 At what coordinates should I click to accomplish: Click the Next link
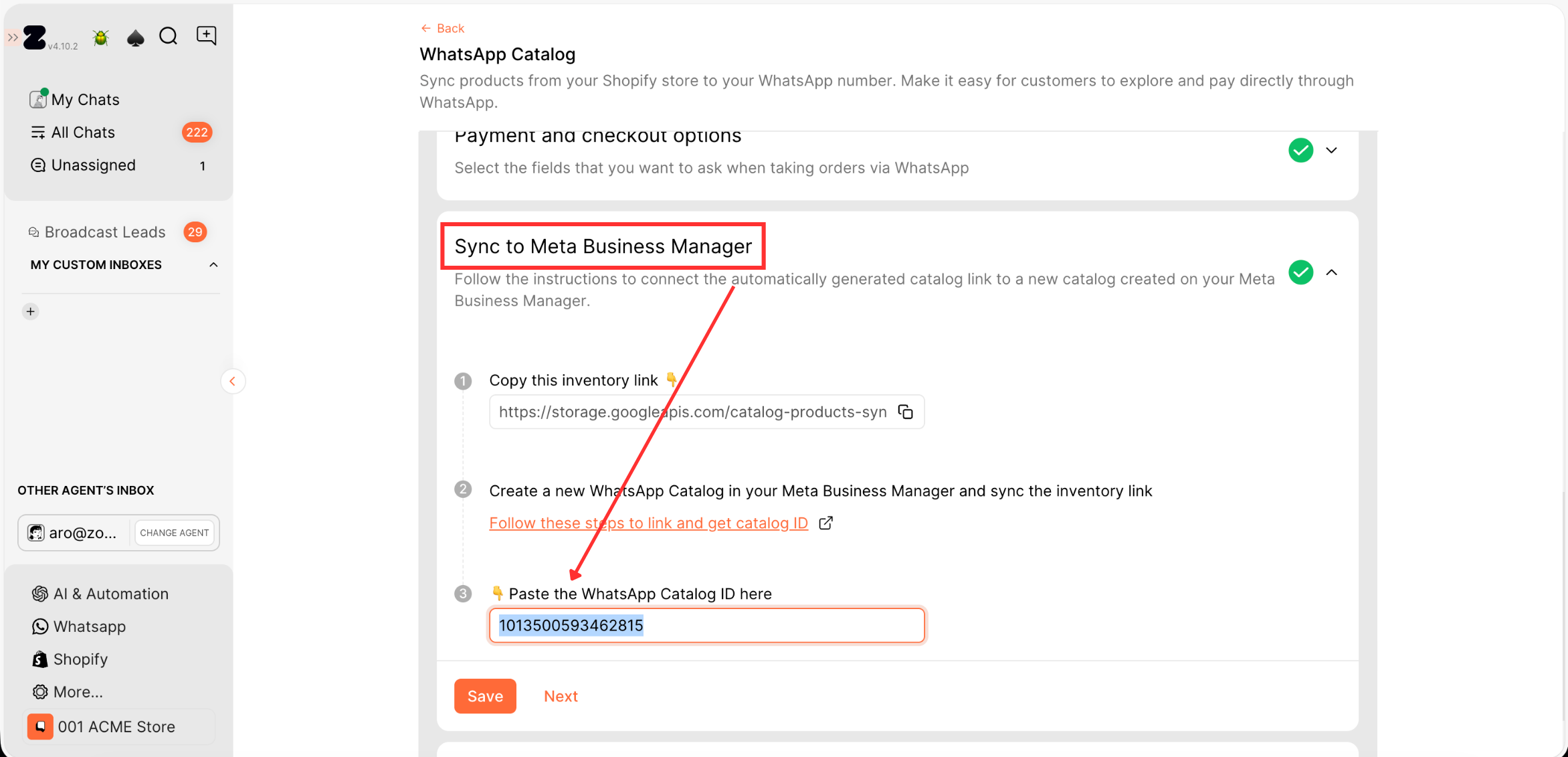[x=561, y=696]
